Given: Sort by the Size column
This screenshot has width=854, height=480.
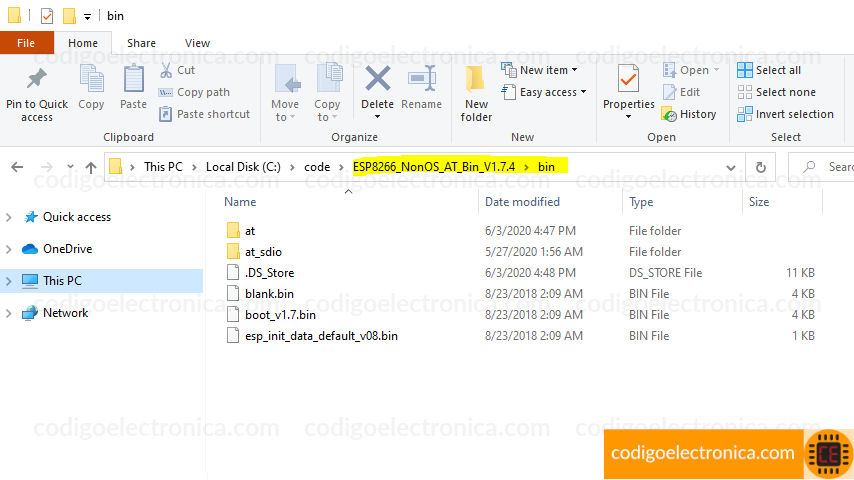Looking at the screenshot, I should (759, 202).
